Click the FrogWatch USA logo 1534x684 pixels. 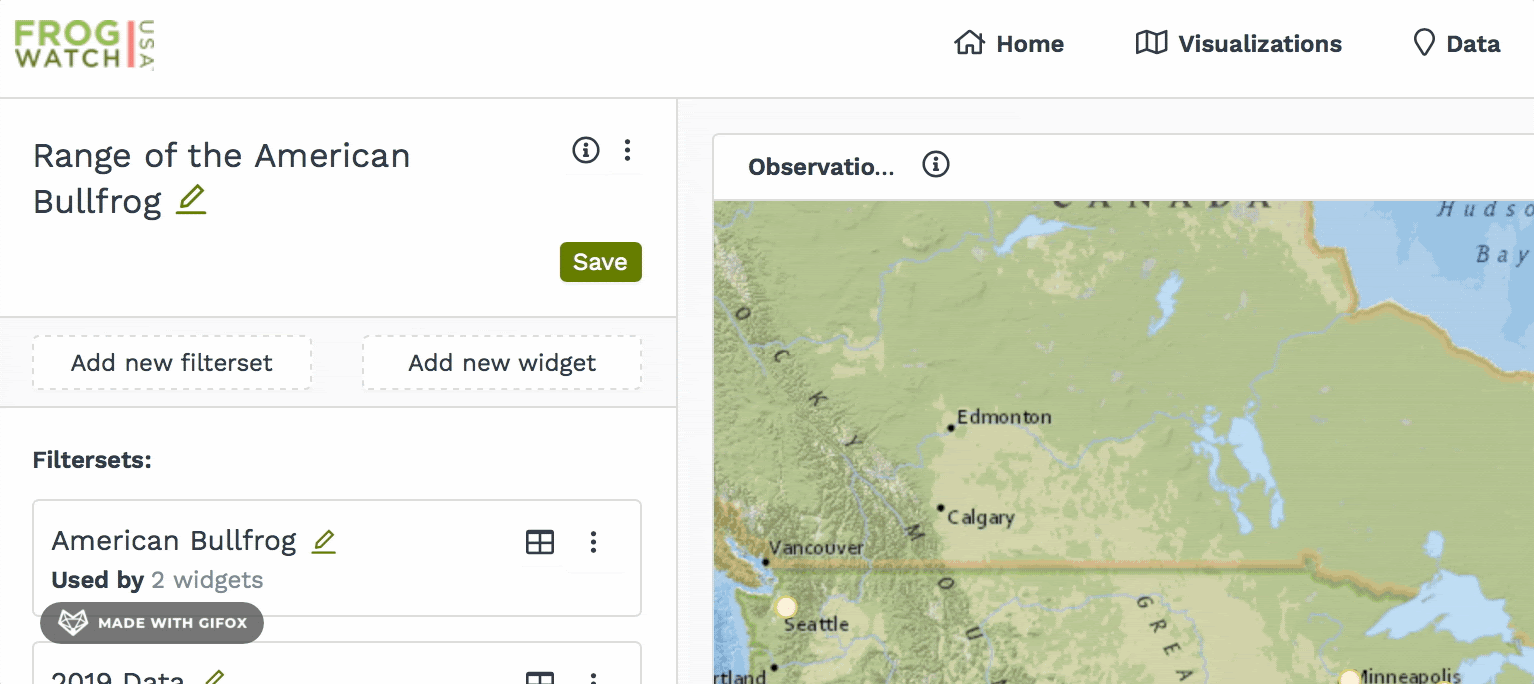(x=84, y=45)
